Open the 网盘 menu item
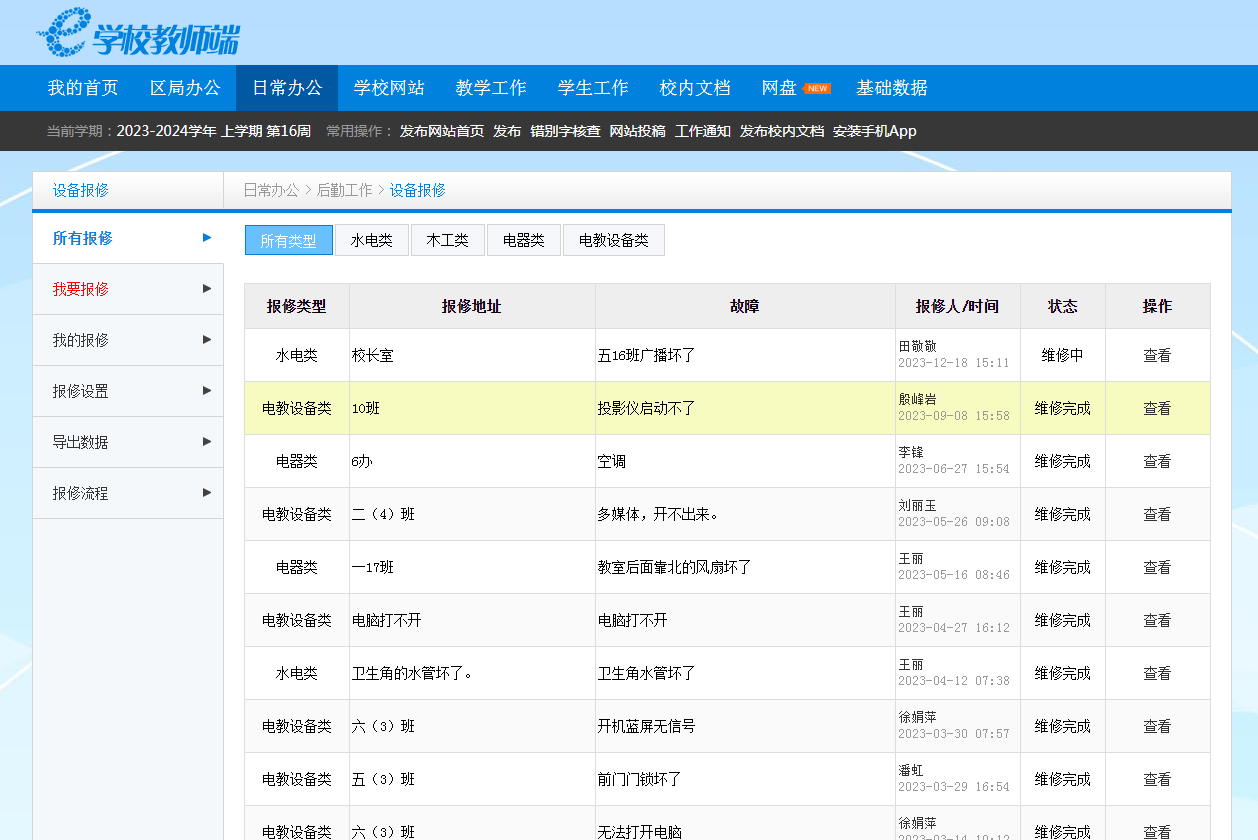The width and height of the screenshot is (1258, 840). [779, 88]
